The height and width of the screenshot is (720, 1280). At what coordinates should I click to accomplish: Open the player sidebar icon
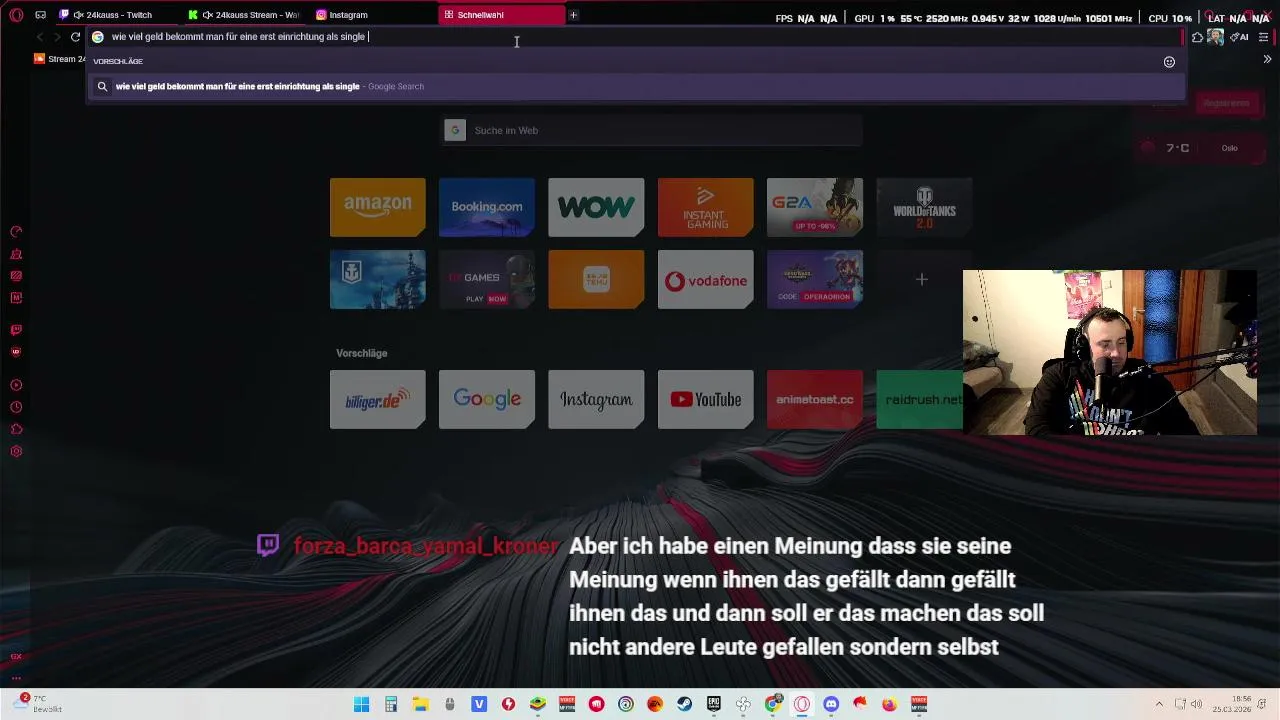(16, 385)
